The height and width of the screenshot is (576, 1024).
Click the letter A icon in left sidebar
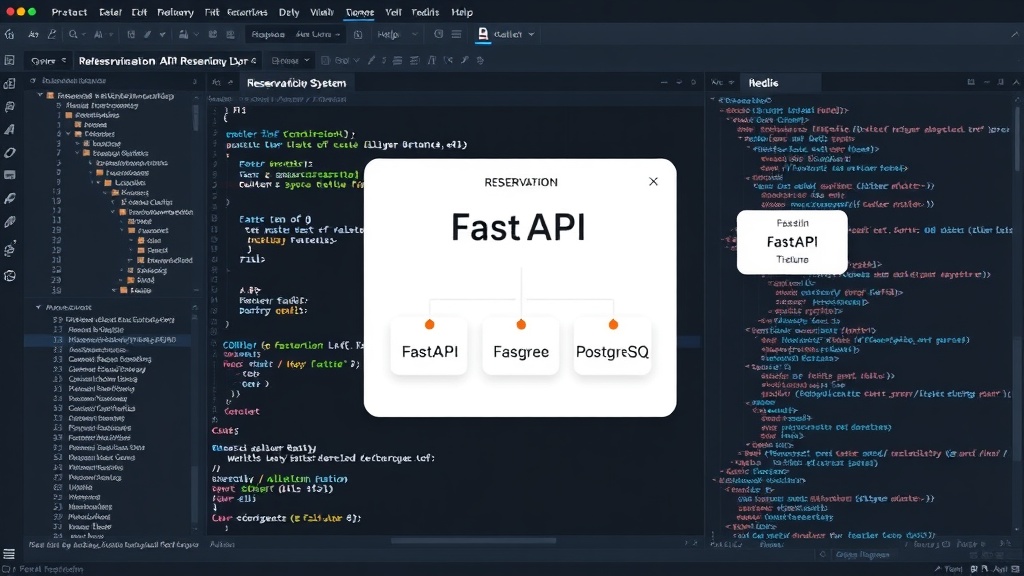click(9, 129)
